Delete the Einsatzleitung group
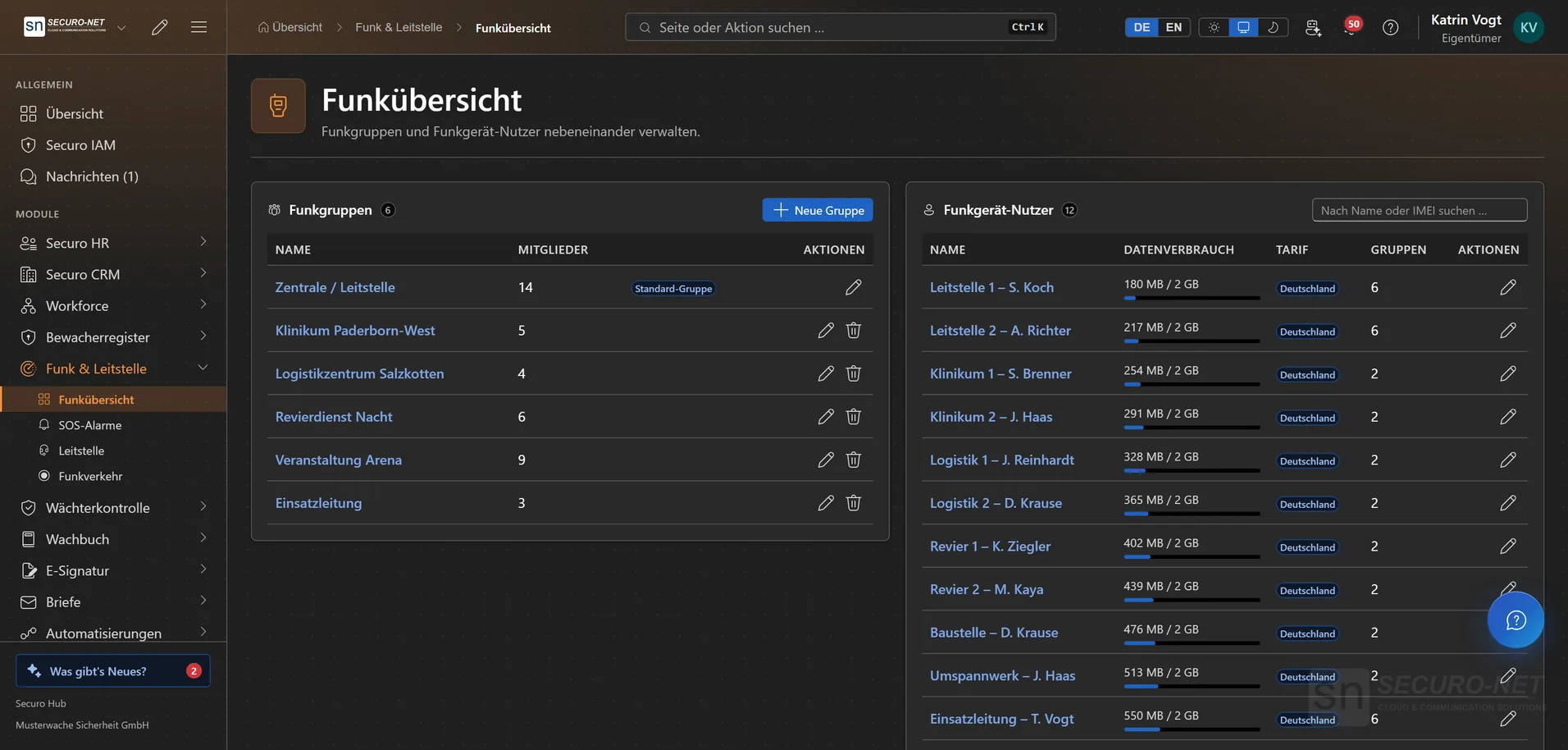The image size is (1568, 750). pos(853,503)
